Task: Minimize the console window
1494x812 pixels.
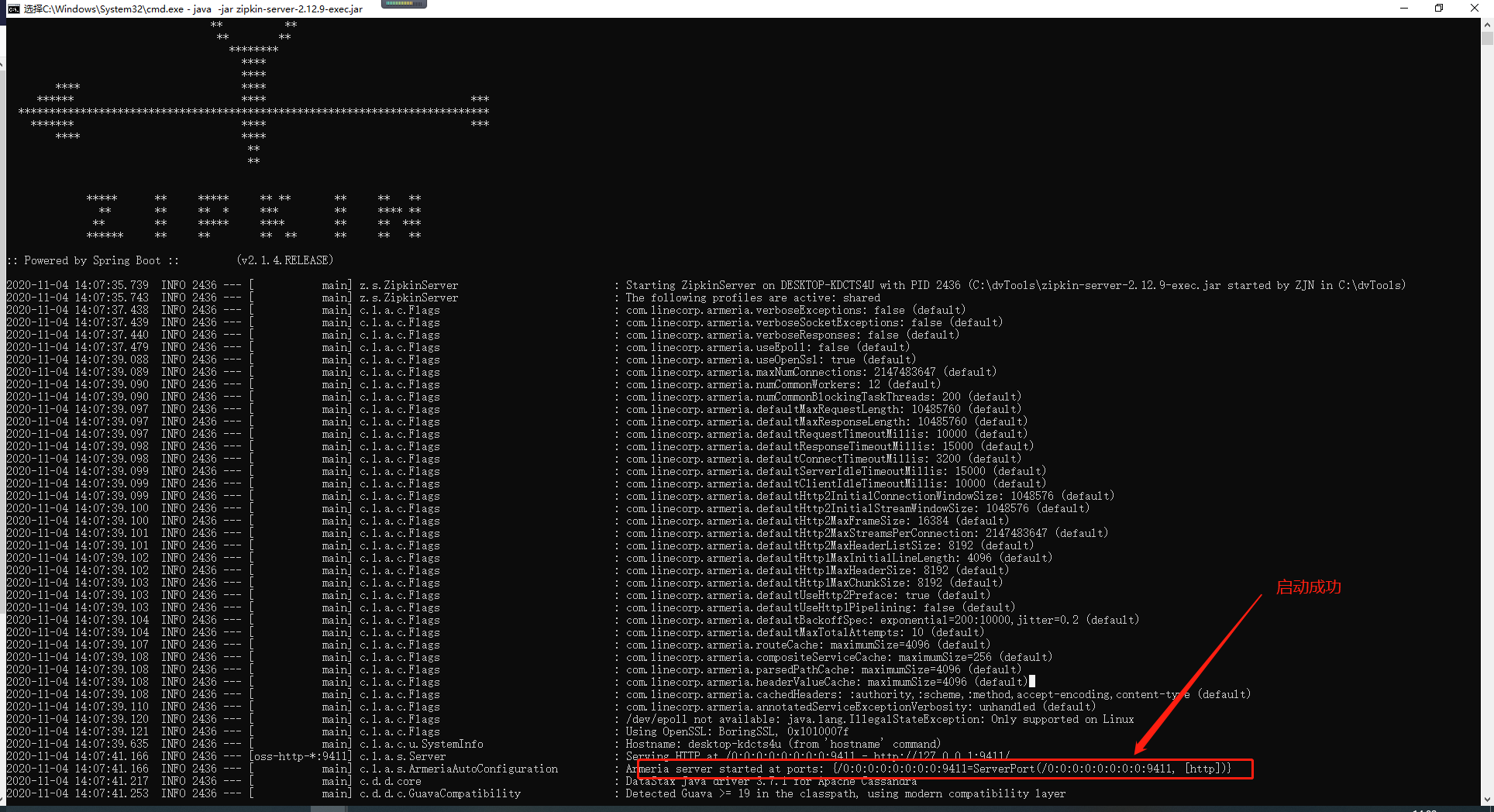Action: click(1403, 9)
